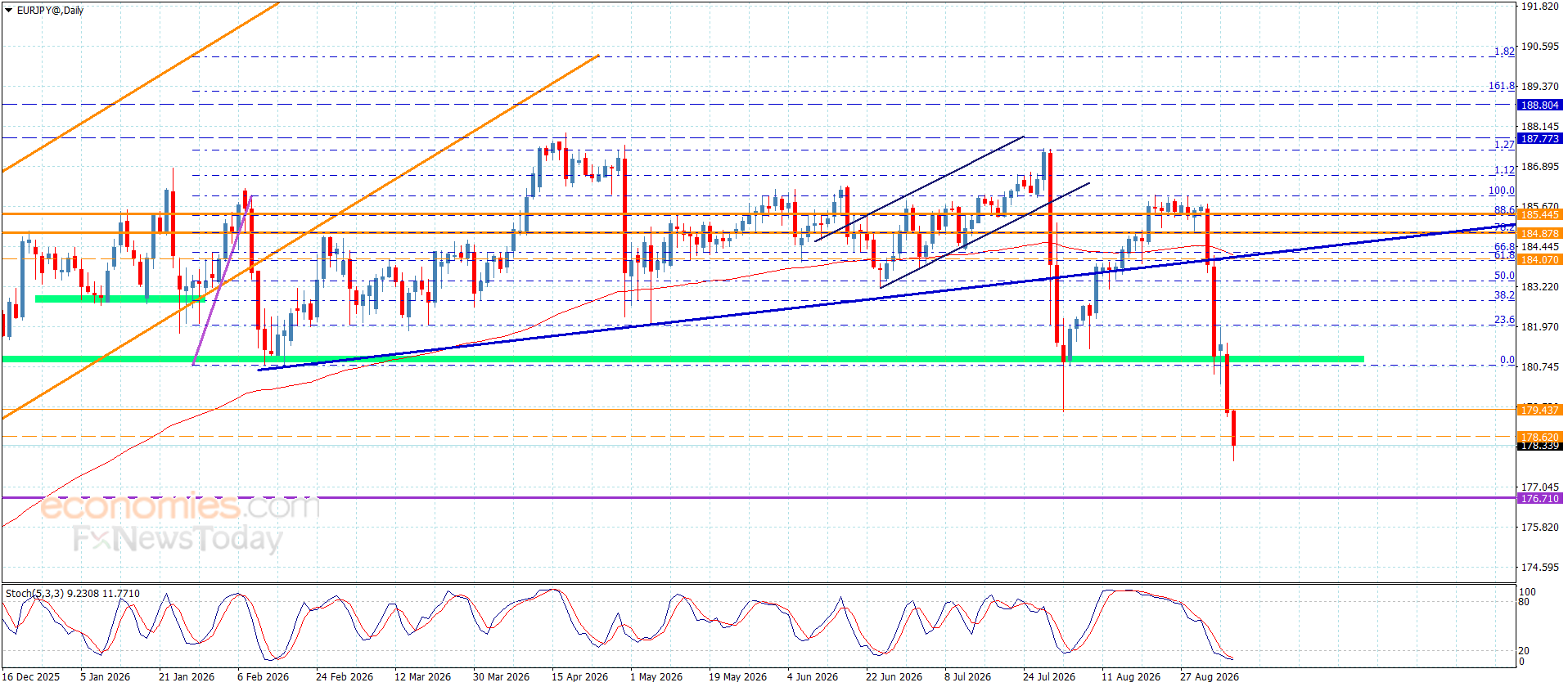1568x687 pixels.
Task: Click the 6 Feb 2026 date label
Action: (x=263, y=676)
